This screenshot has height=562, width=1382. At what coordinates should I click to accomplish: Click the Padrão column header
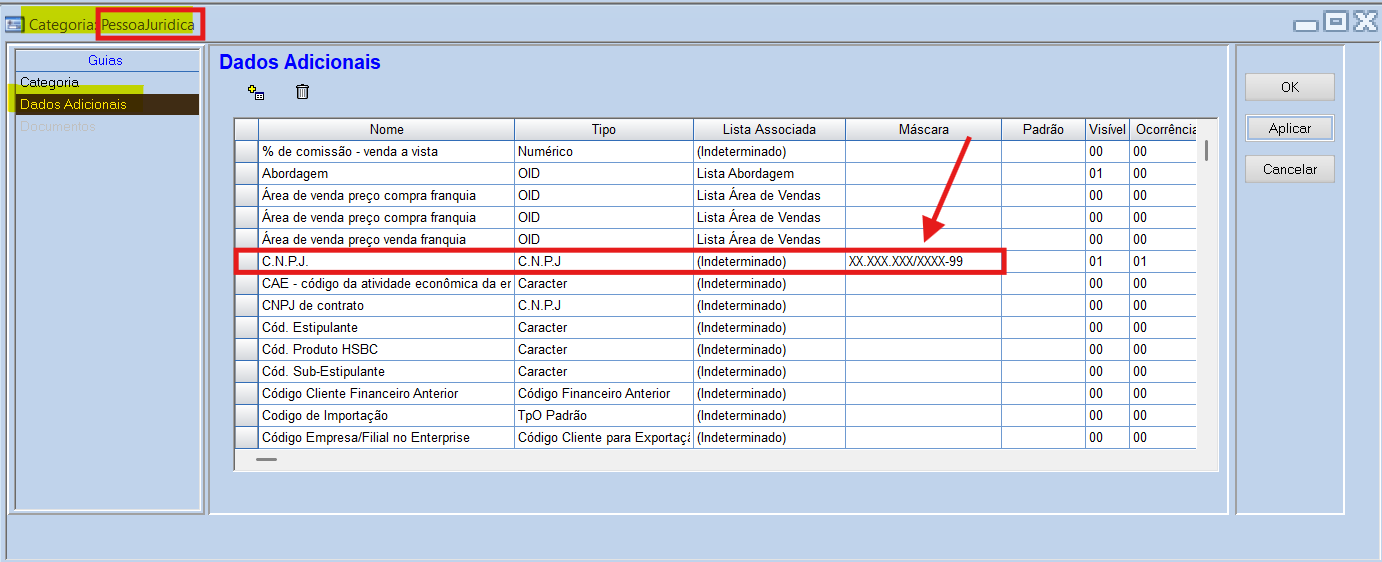point(1043,129)
